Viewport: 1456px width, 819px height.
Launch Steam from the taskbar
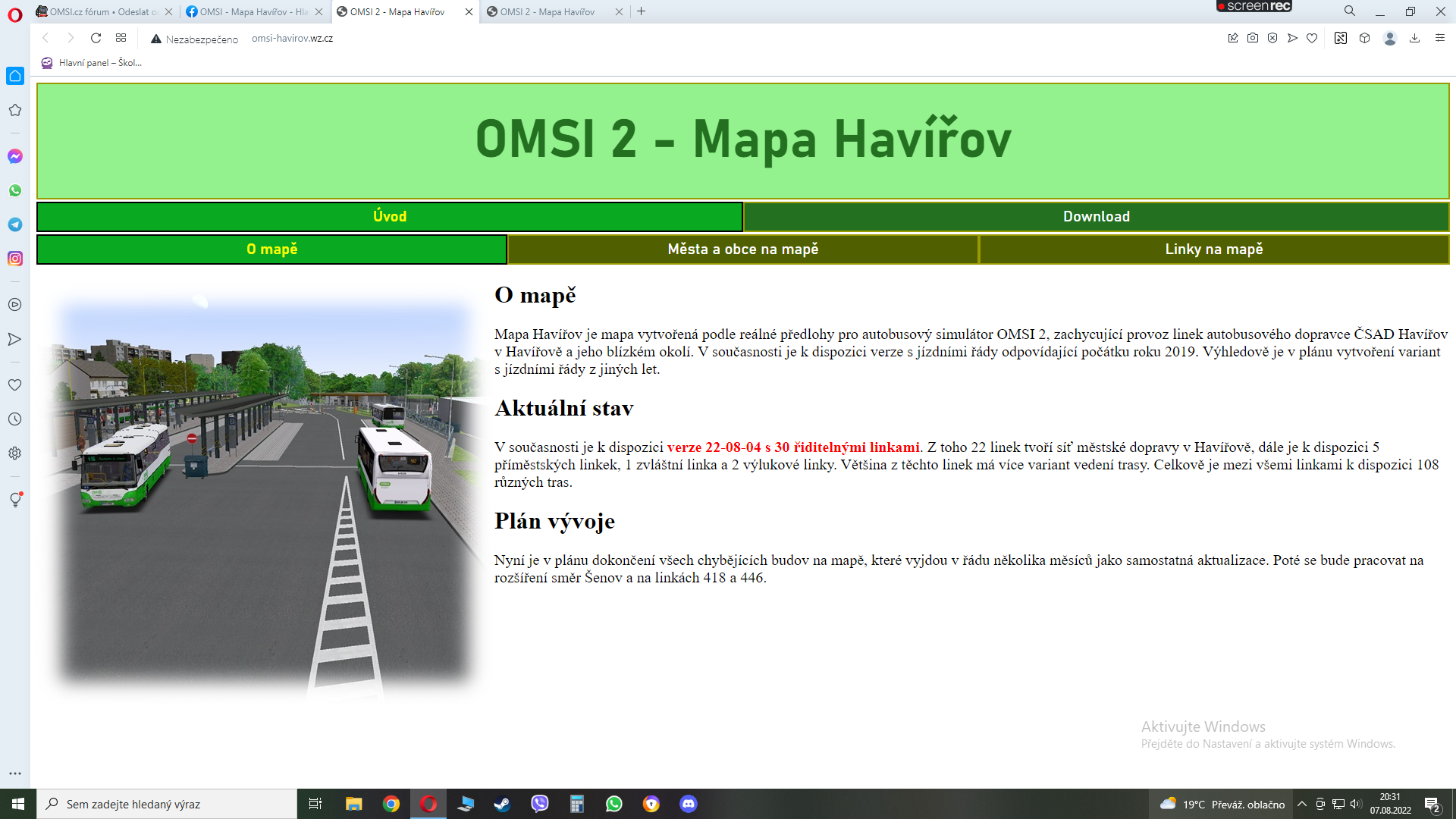pyautogui.click(x=502, y=804)
